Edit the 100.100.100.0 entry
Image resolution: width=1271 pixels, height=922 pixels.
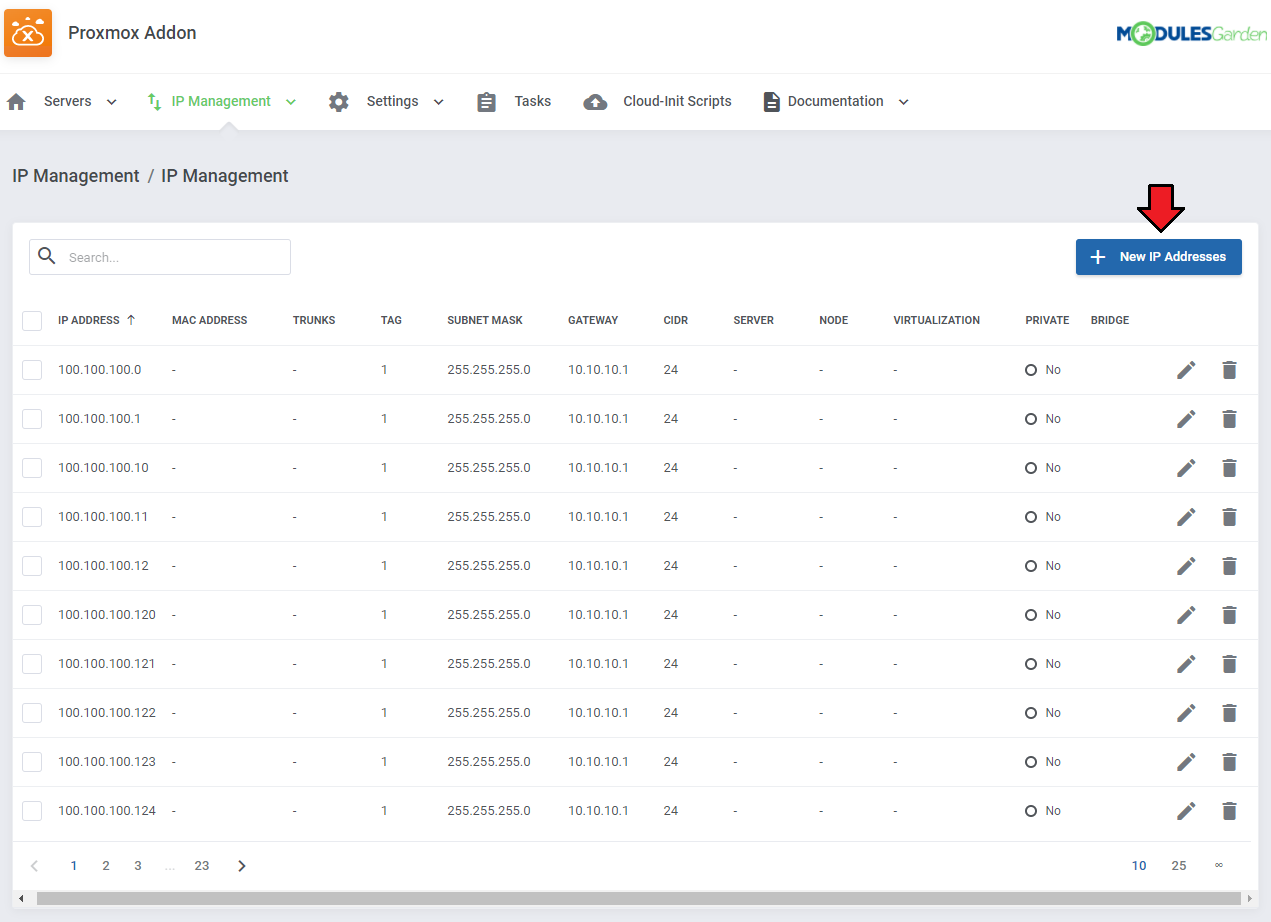coord(1186,370)
